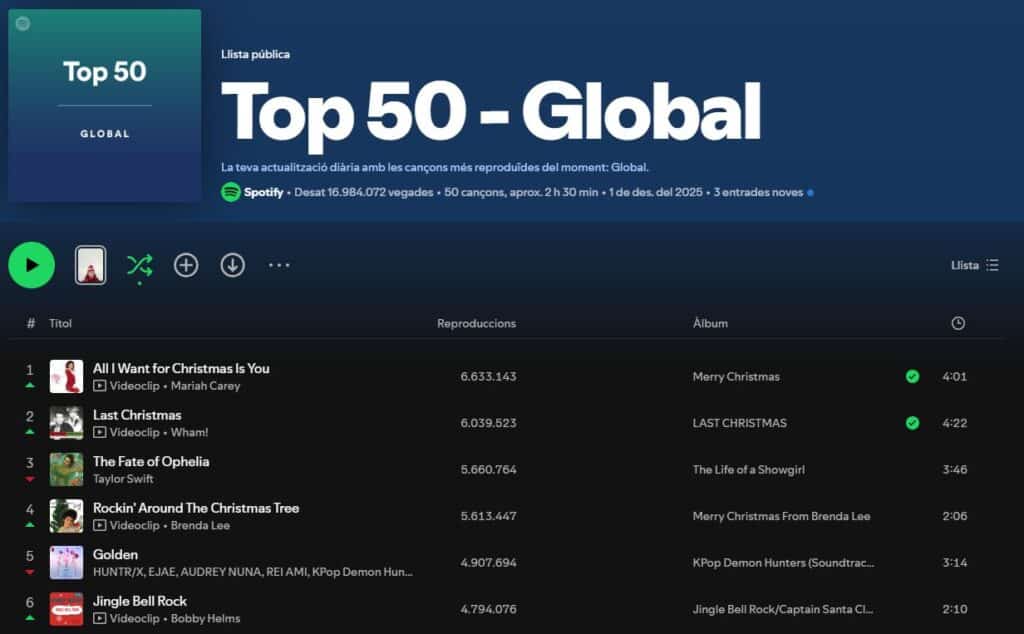Click the Àlbum column header
1024x634 pixels.
pyautogui.click(x=710, y=323)
